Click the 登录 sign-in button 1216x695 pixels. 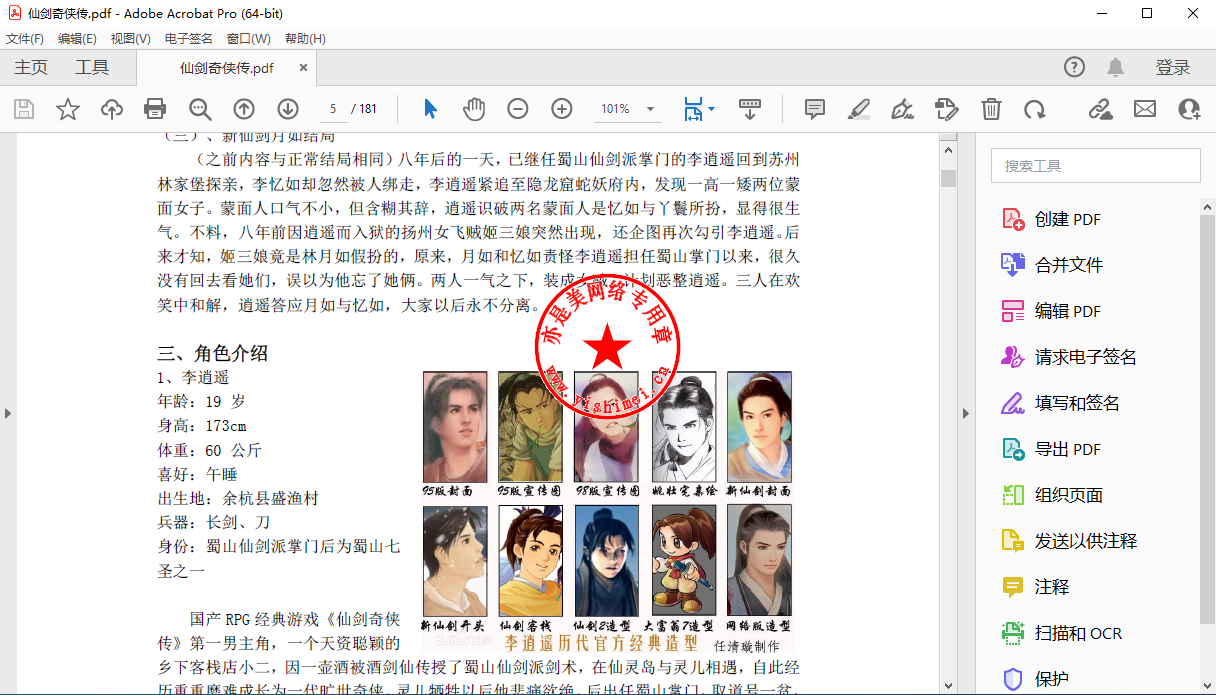(1173, 68)
